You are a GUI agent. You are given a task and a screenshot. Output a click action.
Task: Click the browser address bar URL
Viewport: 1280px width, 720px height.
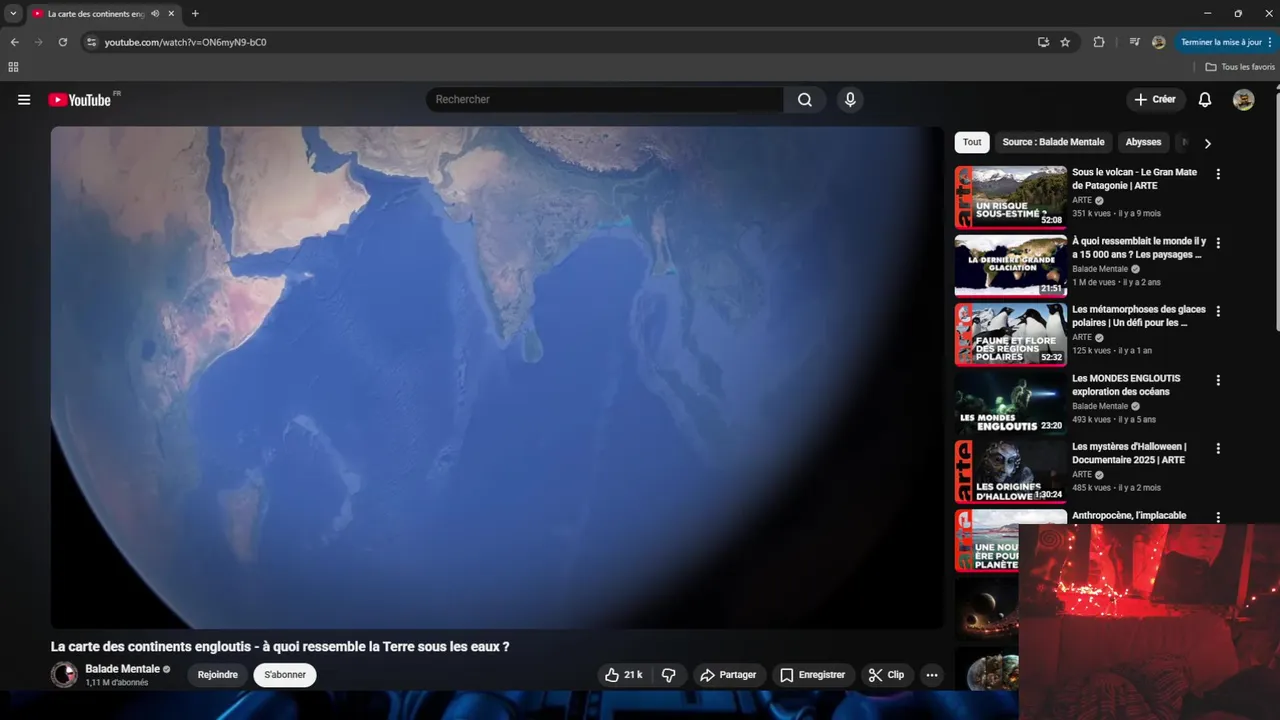[x=185, y=42]
